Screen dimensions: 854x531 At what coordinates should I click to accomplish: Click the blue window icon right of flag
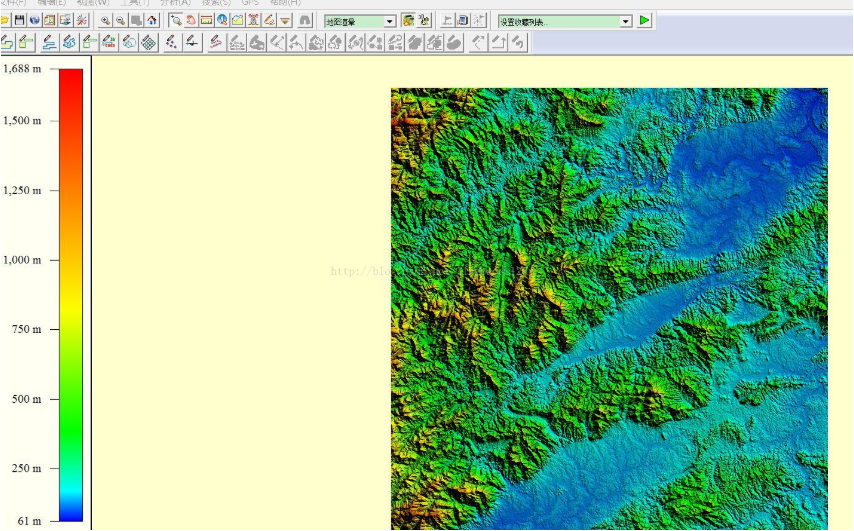[x=462, y=20]
